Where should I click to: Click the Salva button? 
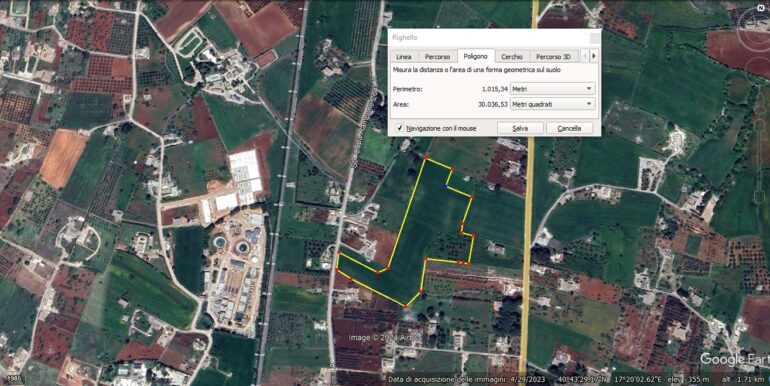[x=520, y=128]
